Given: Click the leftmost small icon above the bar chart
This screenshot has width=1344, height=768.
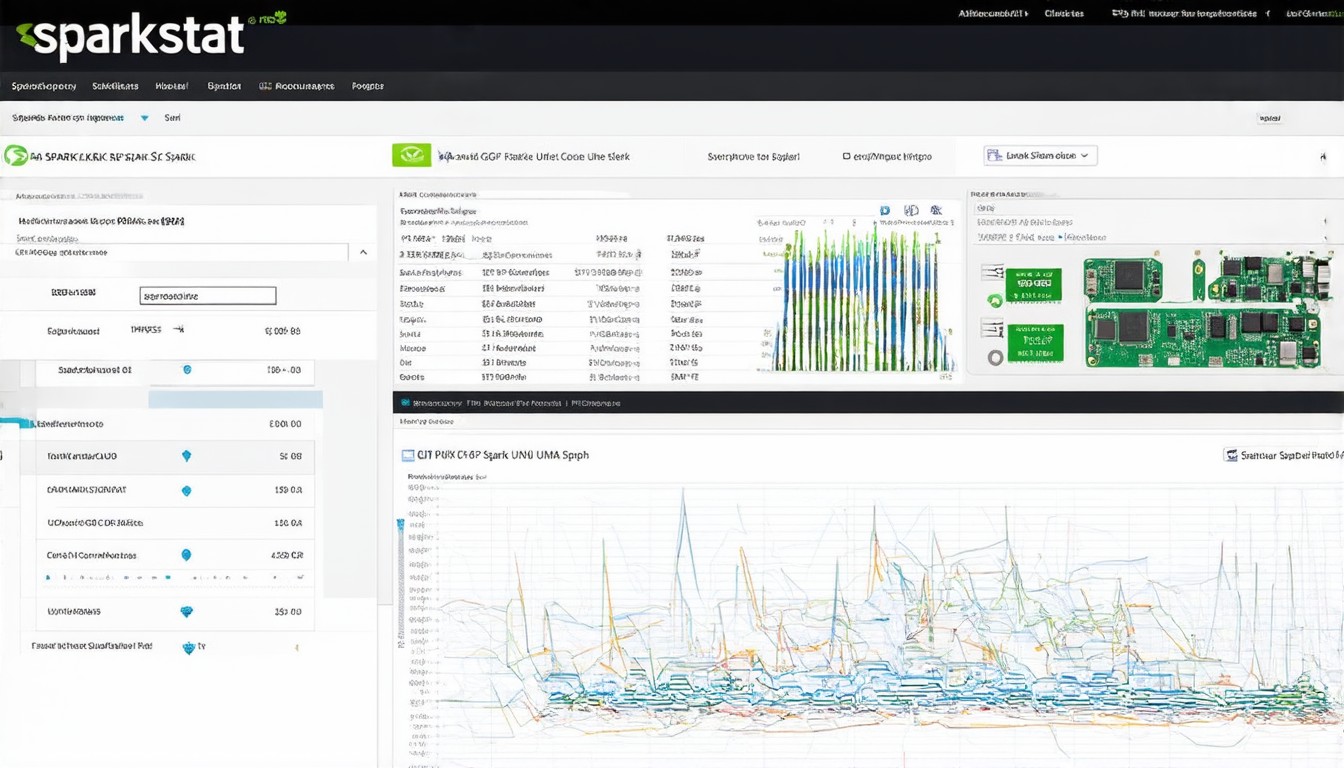Looking at the screenshot, I should (x=885, y=211).
